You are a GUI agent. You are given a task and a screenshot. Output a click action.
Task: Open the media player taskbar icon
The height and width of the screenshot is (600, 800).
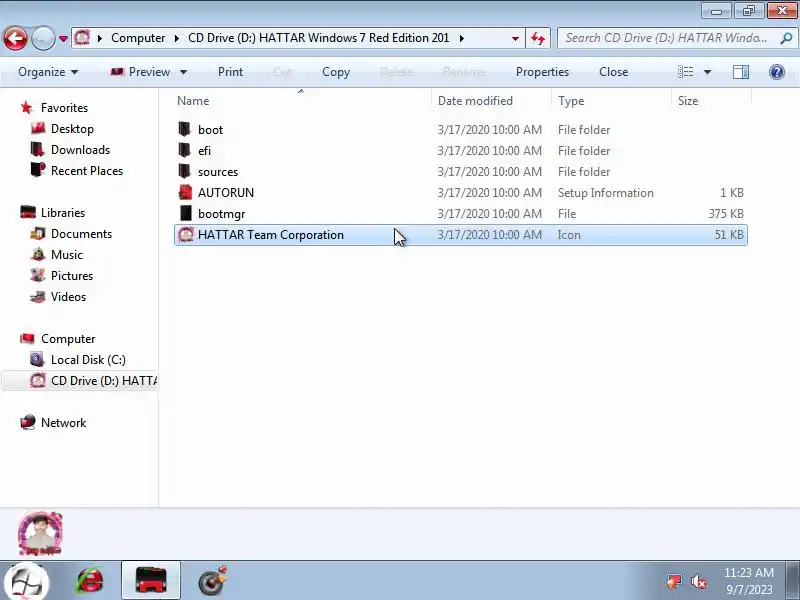click(212, 581)
